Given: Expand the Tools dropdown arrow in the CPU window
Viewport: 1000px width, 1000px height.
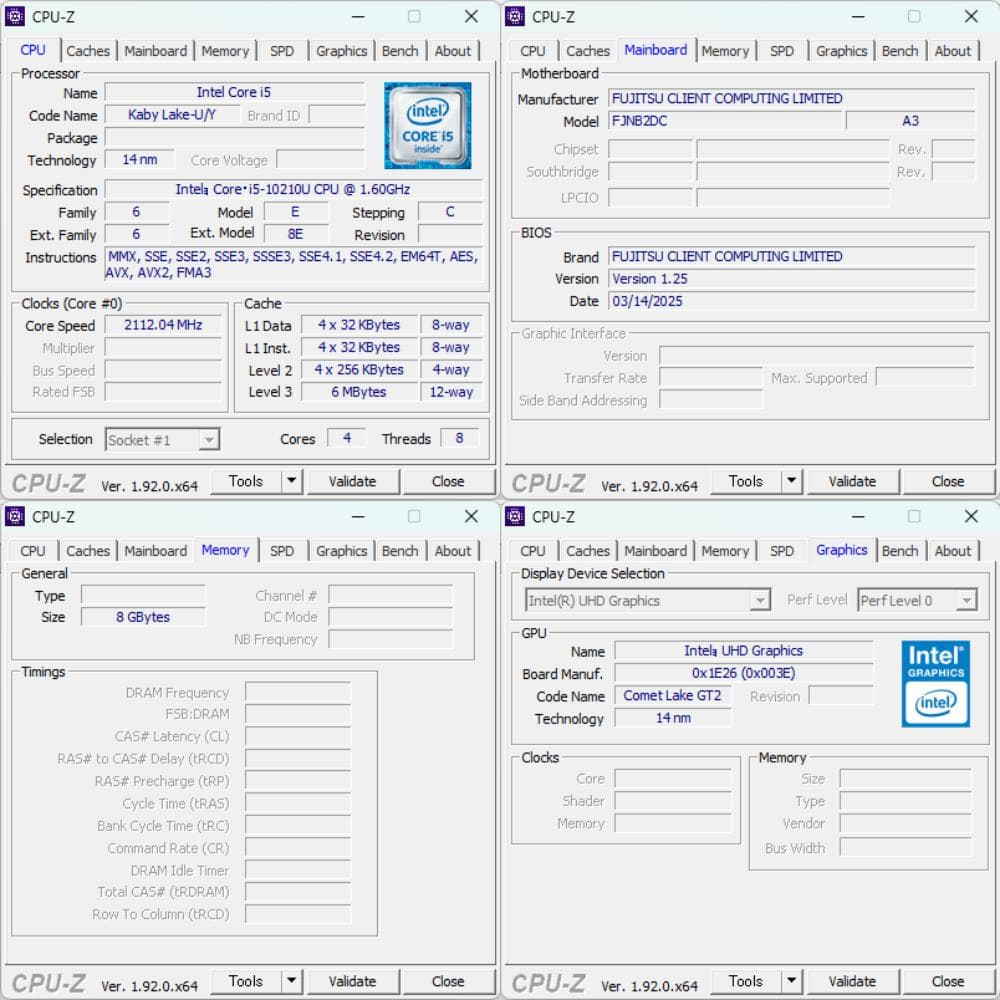Looking at the screenshot, I should 291,481.
